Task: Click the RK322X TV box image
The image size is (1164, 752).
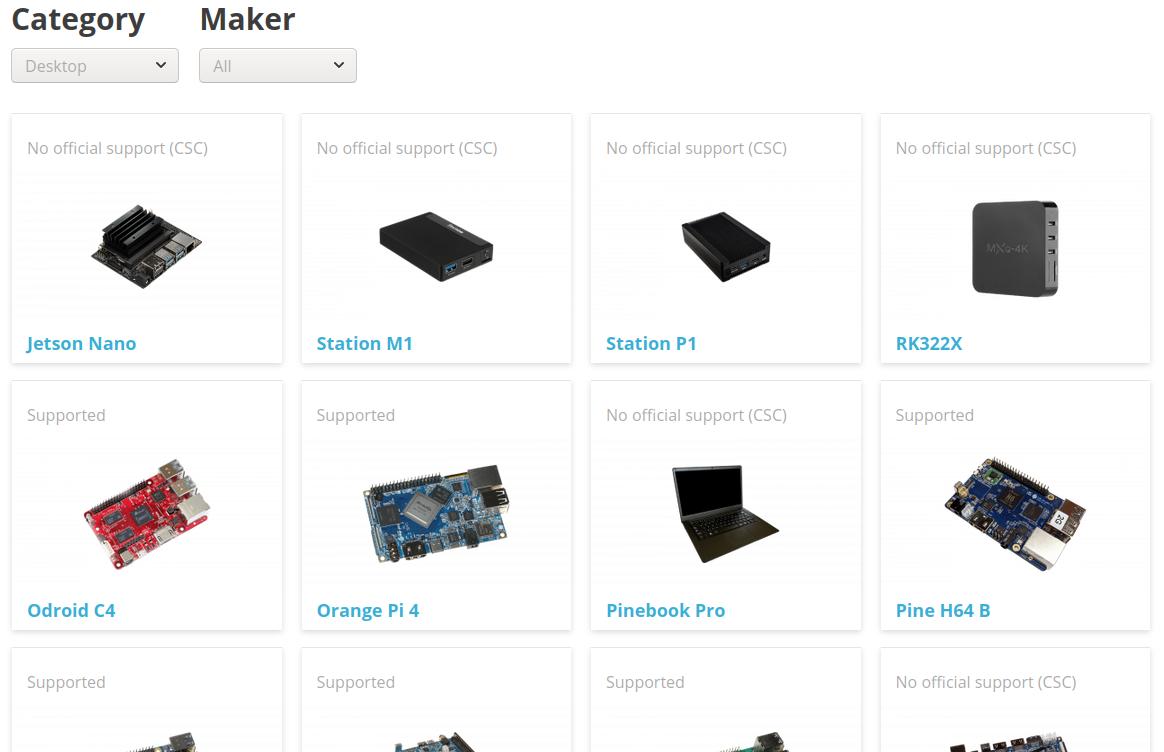Action: [x=1015, y=248]
